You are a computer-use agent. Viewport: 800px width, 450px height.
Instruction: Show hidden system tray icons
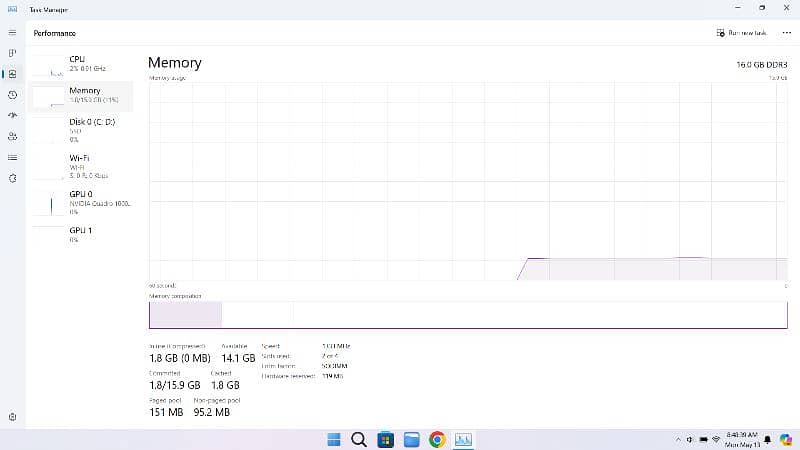click(677, 440)
